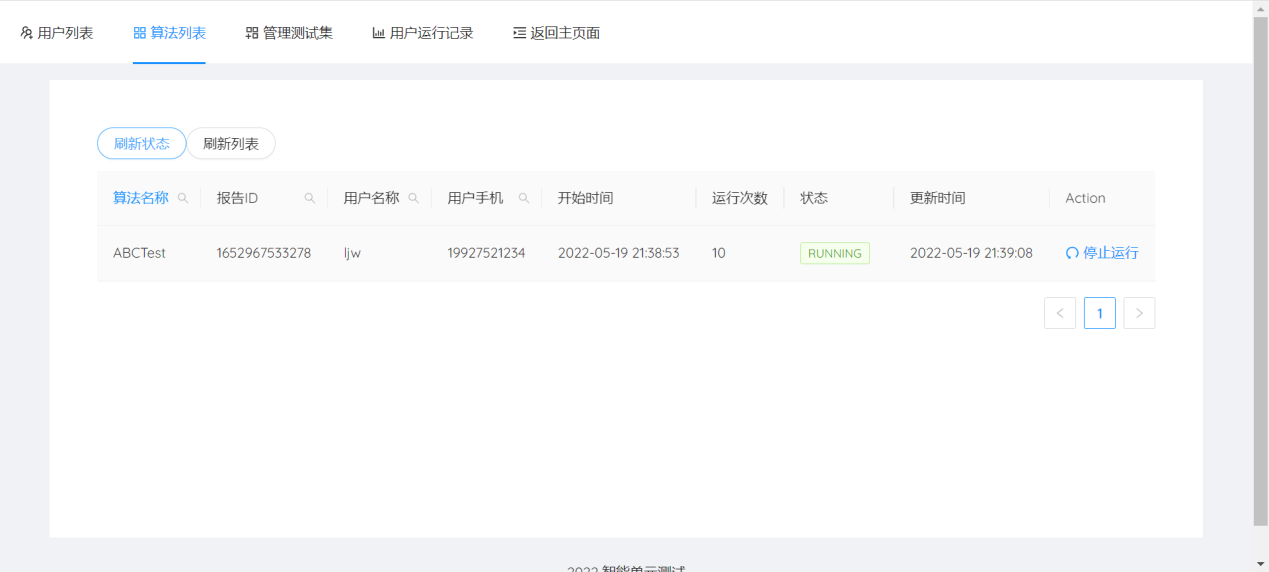The image size is (1269, 572).
Task: Click the vertical scrollbar on the right
Action: tap(1260, 270)
